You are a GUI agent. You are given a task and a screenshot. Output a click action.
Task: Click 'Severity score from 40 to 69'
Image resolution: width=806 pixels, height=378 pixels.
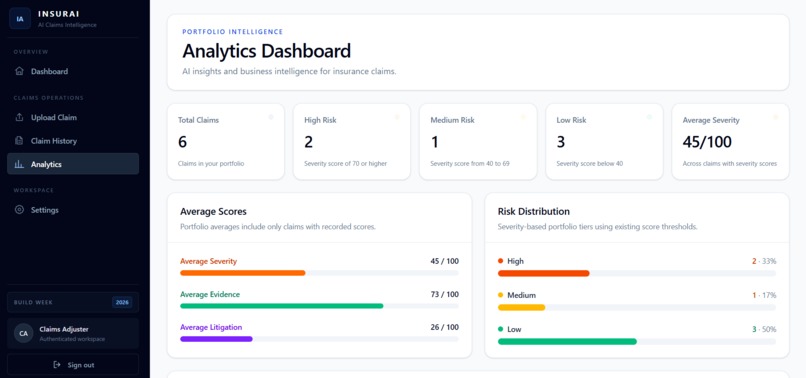coord(470,164)
